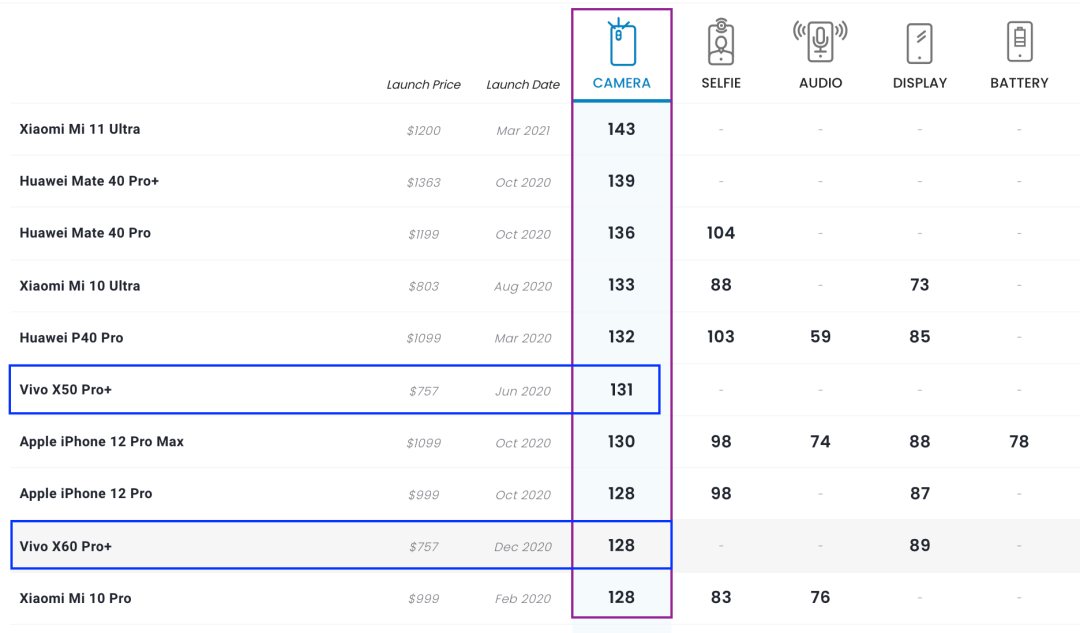Open the Apple iPhone 12 Pro Max entry
This screenshot has height=633, width=1080.
click(102, 441)
